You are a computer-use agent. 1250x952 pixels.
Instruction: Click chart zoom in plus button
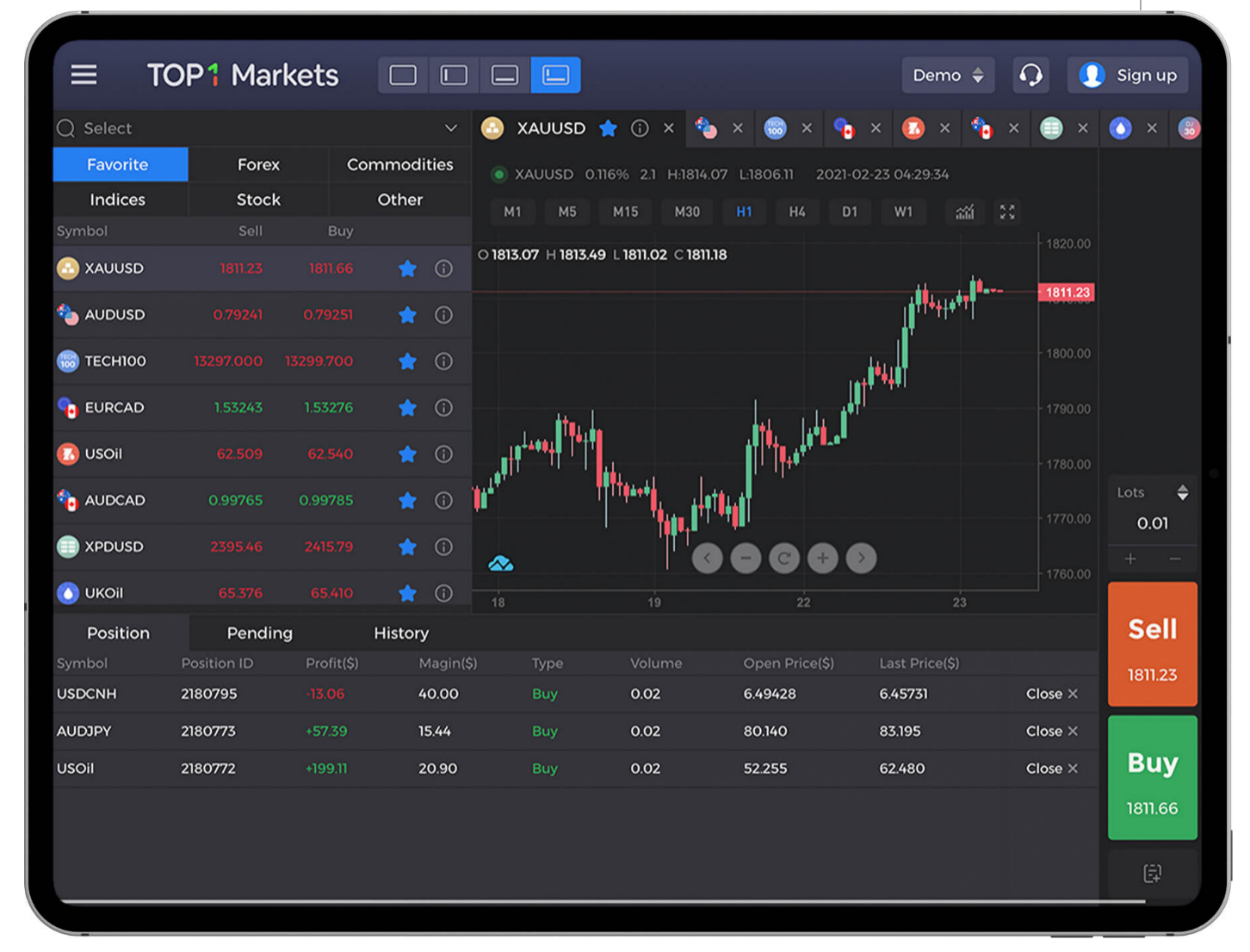822,559
